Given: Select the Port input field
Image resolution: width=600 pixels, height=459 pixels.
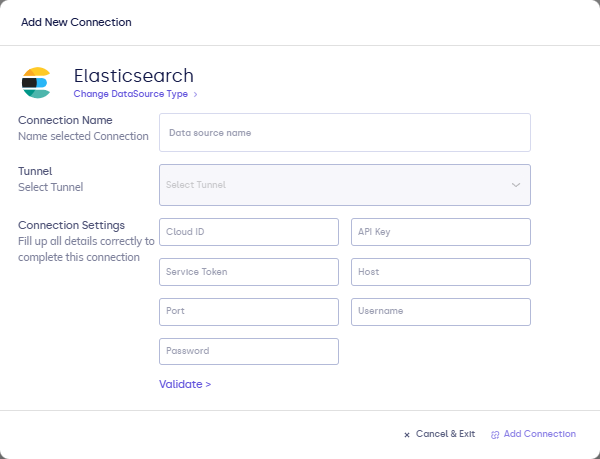Looking at the screenshot, I should pos(249,312).
